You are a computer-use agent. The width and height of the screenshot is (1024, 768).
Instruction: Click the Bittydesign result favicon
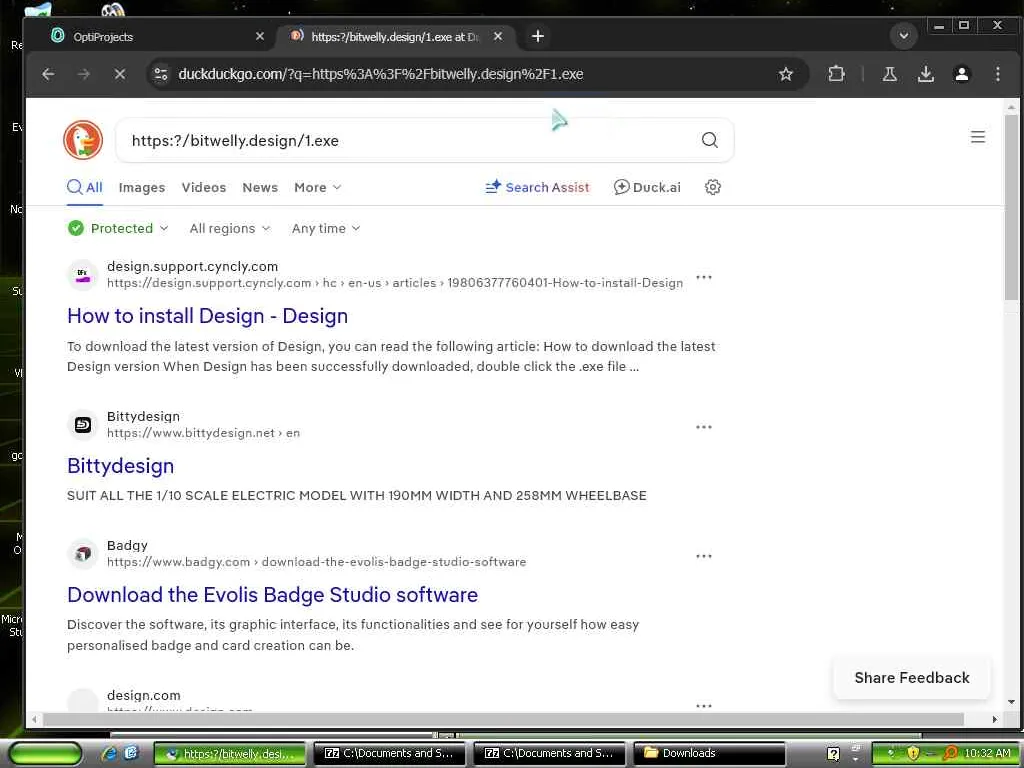(83, 425)
